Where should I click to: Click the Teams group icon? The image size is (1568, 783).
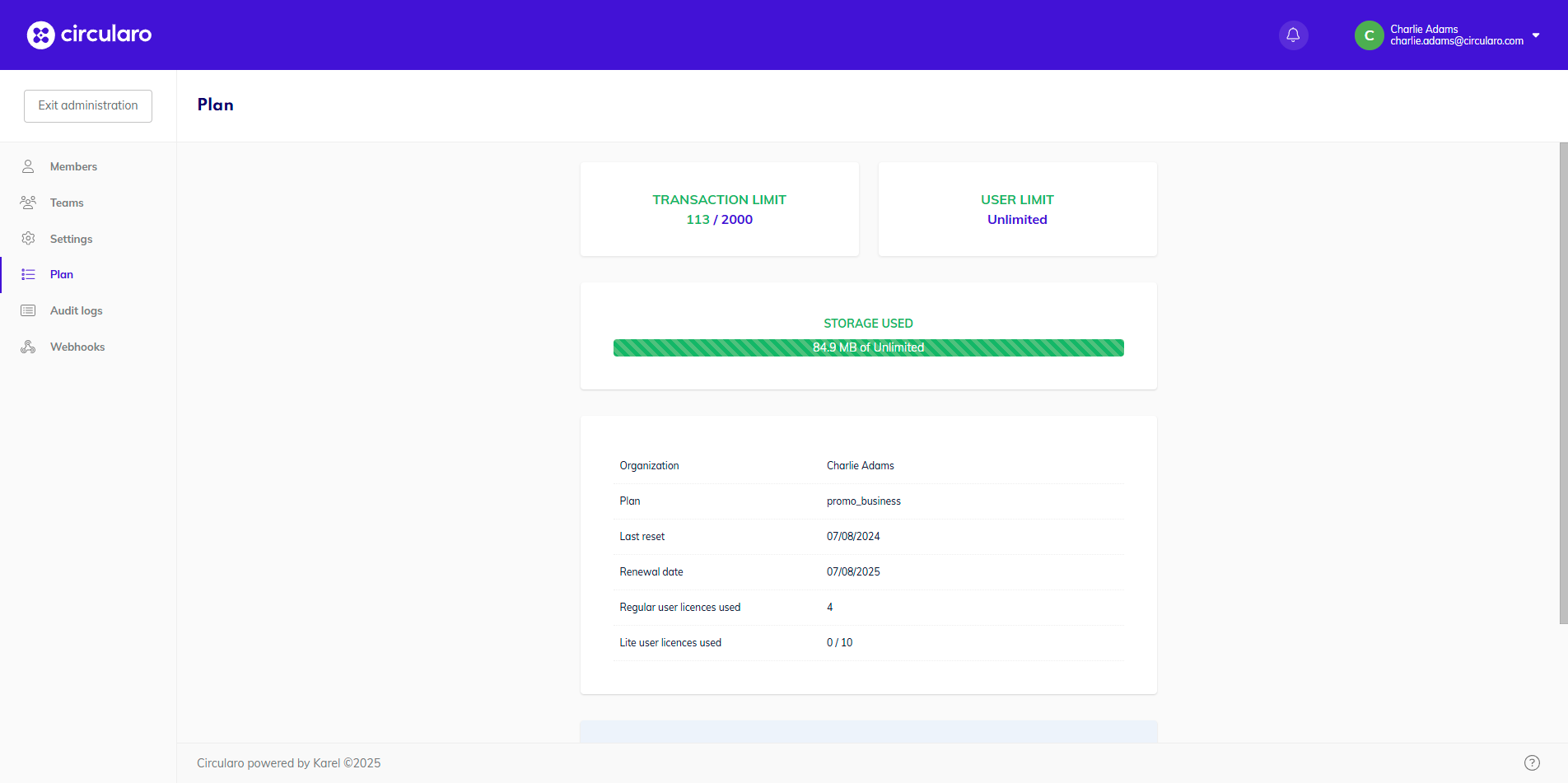[x=28, y=203]
